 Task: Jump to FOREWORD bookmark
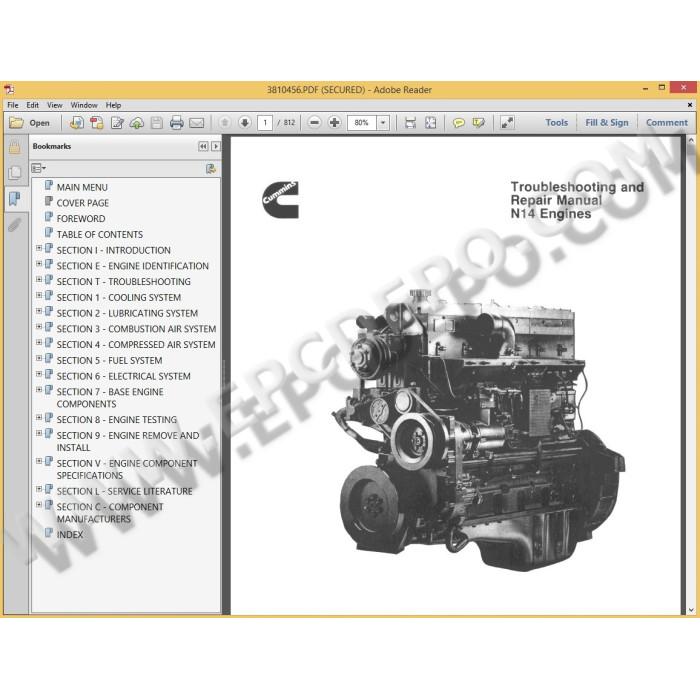pos(81,219)
